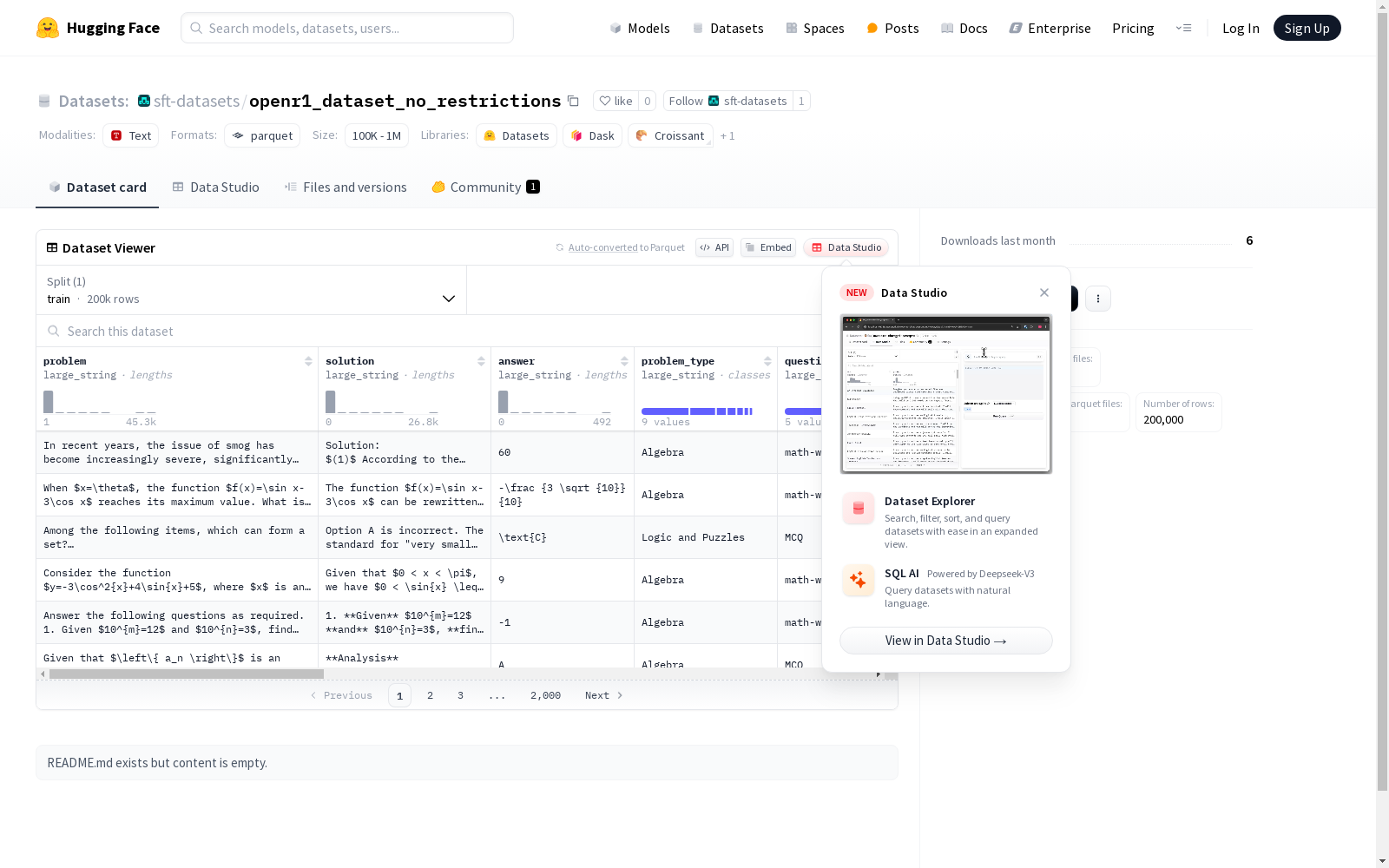This screenshot has width=1389, height=868.
Task: Click the Sign Up button
Action: point(1307,28)
